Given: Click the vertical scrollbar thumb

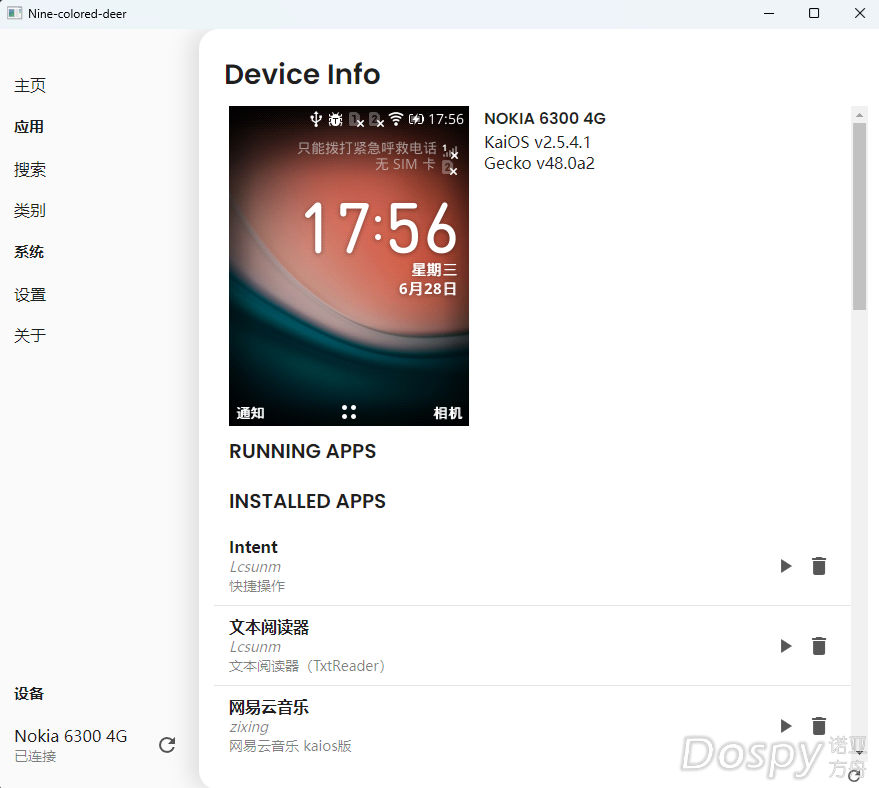Looking at the screenshot, I should coord(859,216).
